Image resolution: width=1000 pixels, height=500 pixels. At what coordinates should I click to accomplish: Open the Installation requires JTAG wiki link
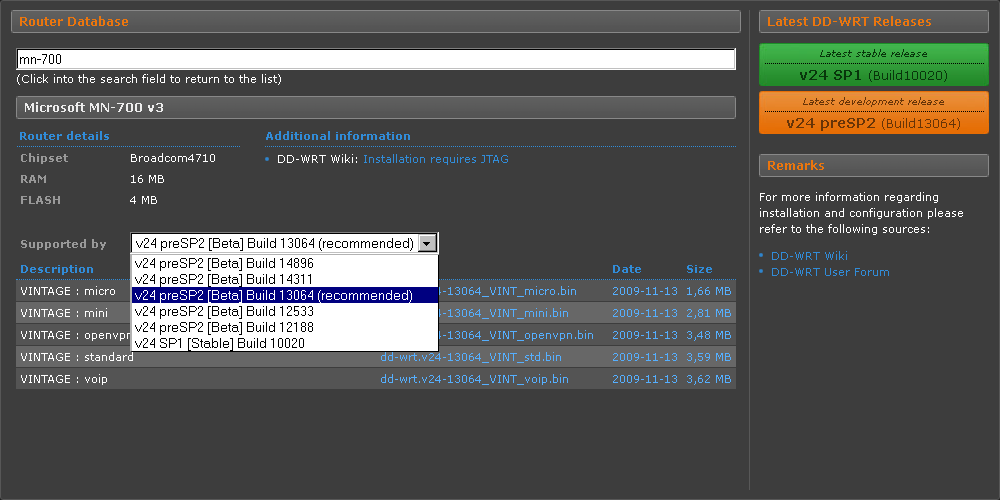pyautogui.click(x=436, y=159)
